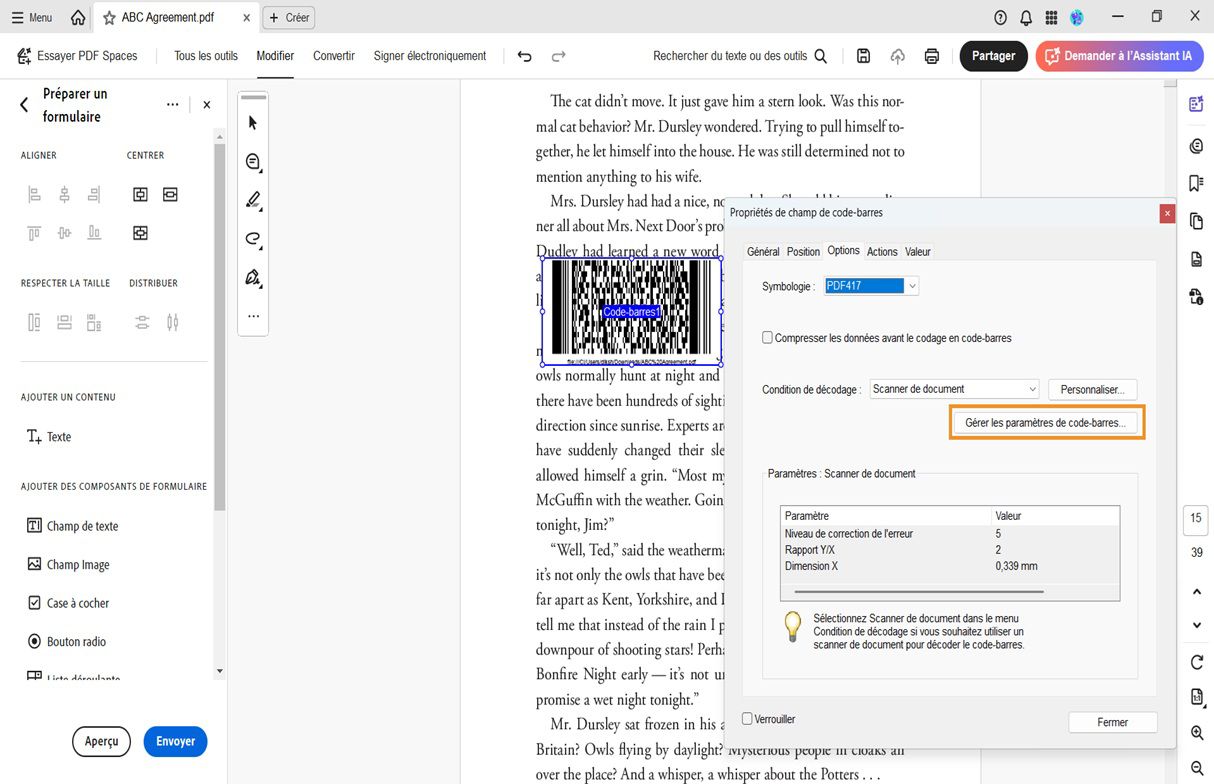Center the field vertically on the page

click(x=140, y=194)
